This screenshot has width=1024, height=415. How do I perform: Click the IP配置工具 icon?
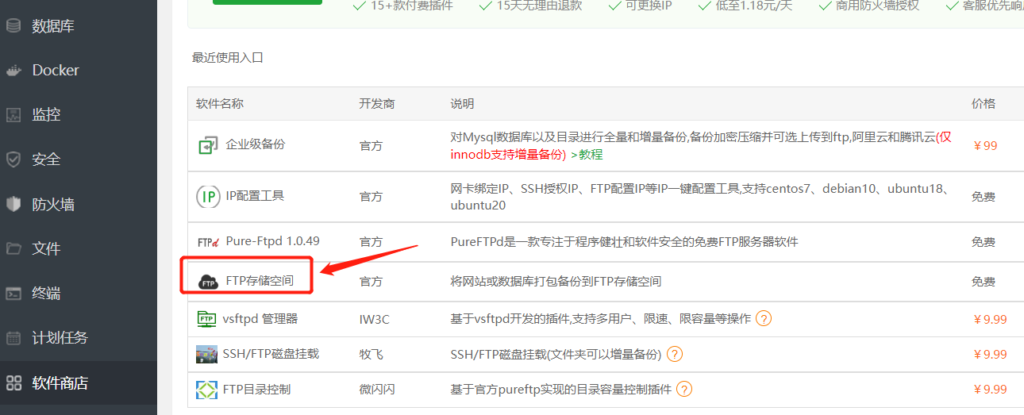tap(208, 196)
